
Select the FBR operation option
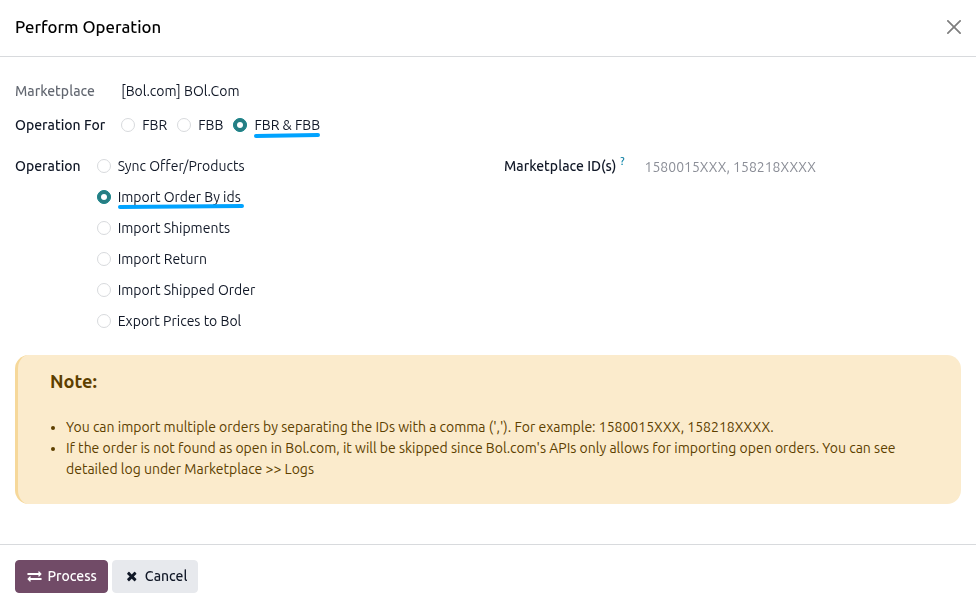click(x=128, y=125)
